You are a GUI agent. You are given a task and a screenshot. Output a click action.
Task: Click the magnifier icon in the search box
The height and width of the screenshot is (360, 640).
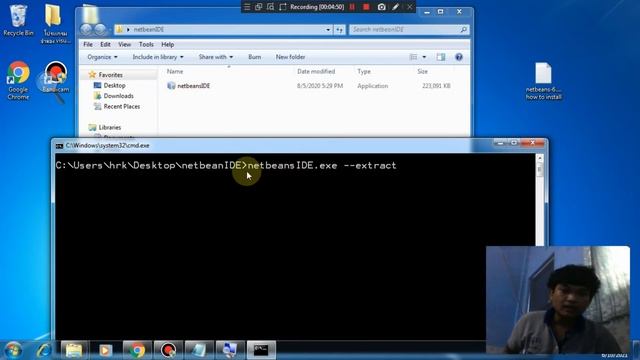pos(464,29)
